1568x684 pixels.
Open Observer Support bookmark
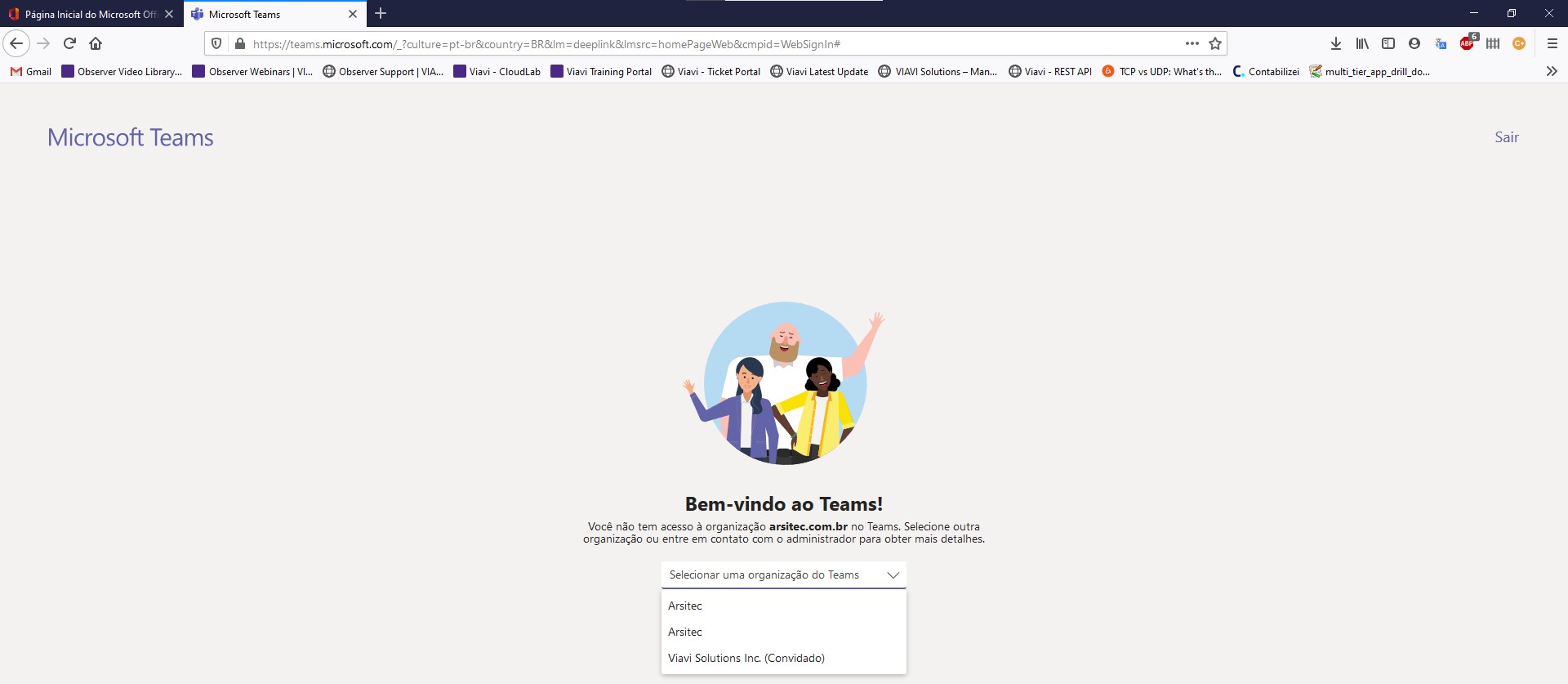click(383, 71)
